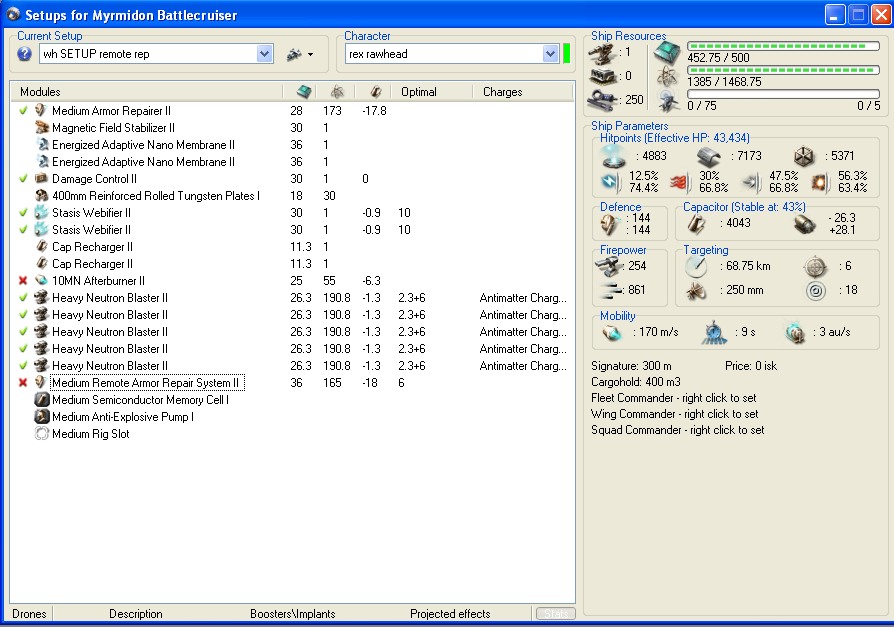Toggle the green check on Medium Armor Repairer II
This screenshot has width=894, height=627.
(23, 110)
